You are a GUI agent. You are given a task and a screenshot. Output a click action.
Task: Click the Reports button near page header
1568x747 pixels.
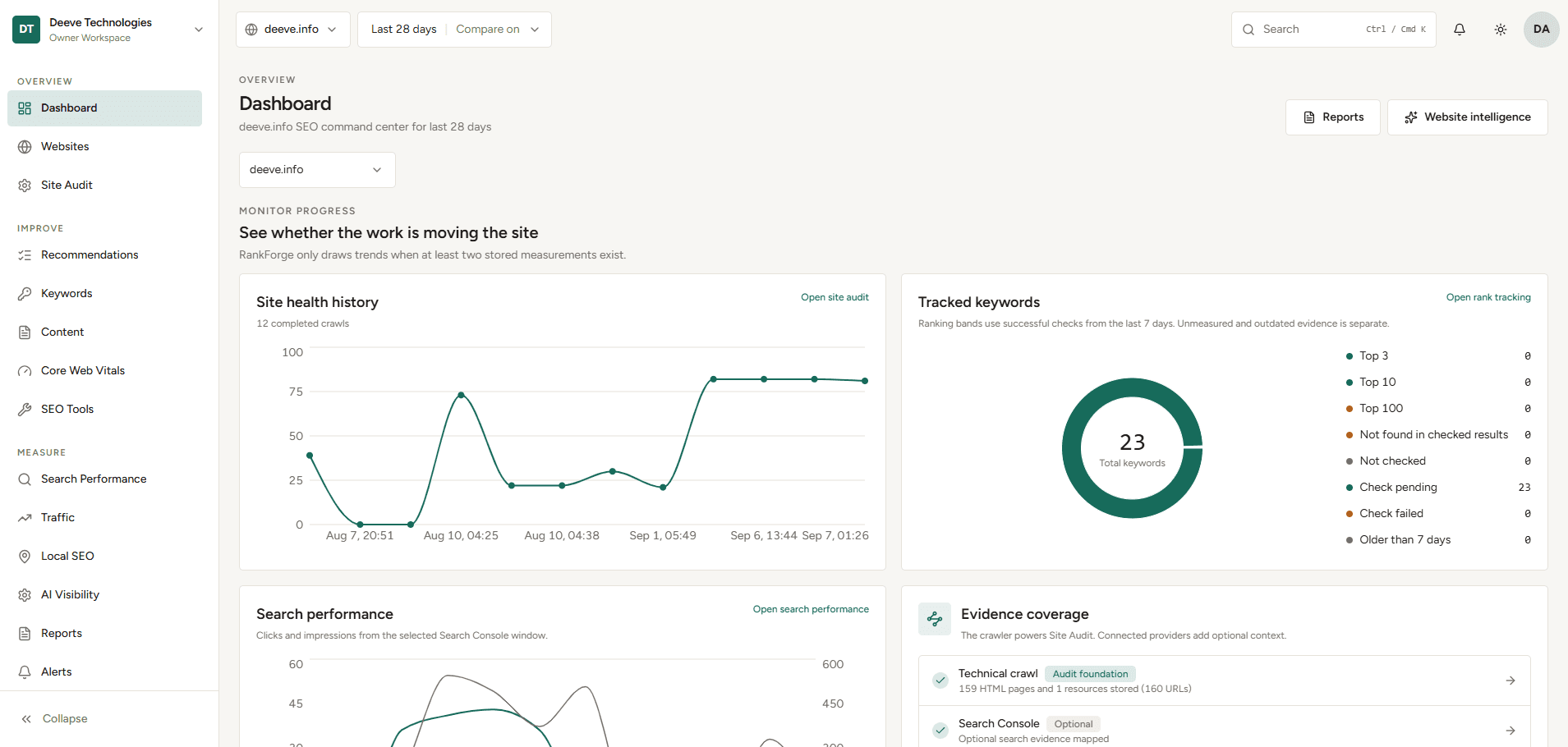click(1332, 117)
